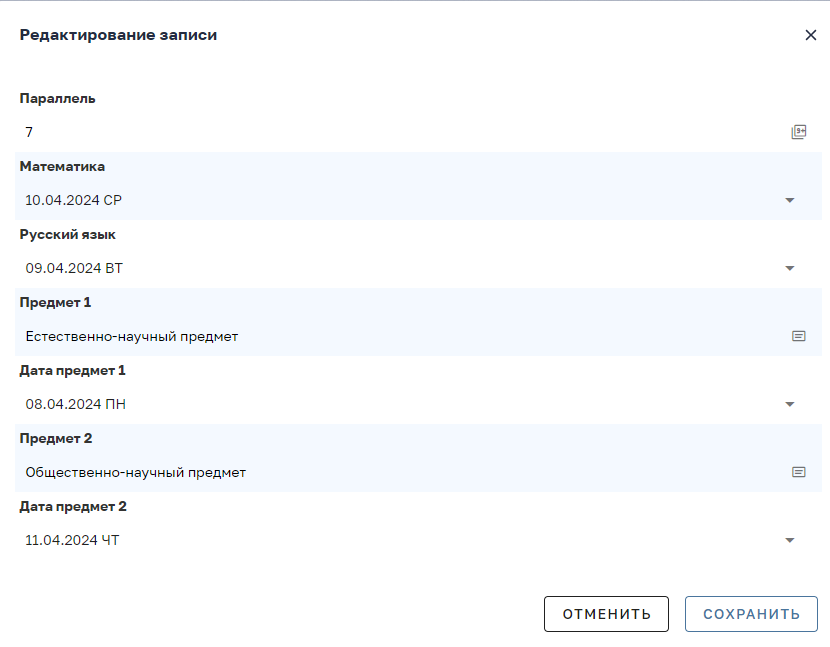
Task: Select the 11.04.2024 ЧТ date value
Action: click(73, 541)
